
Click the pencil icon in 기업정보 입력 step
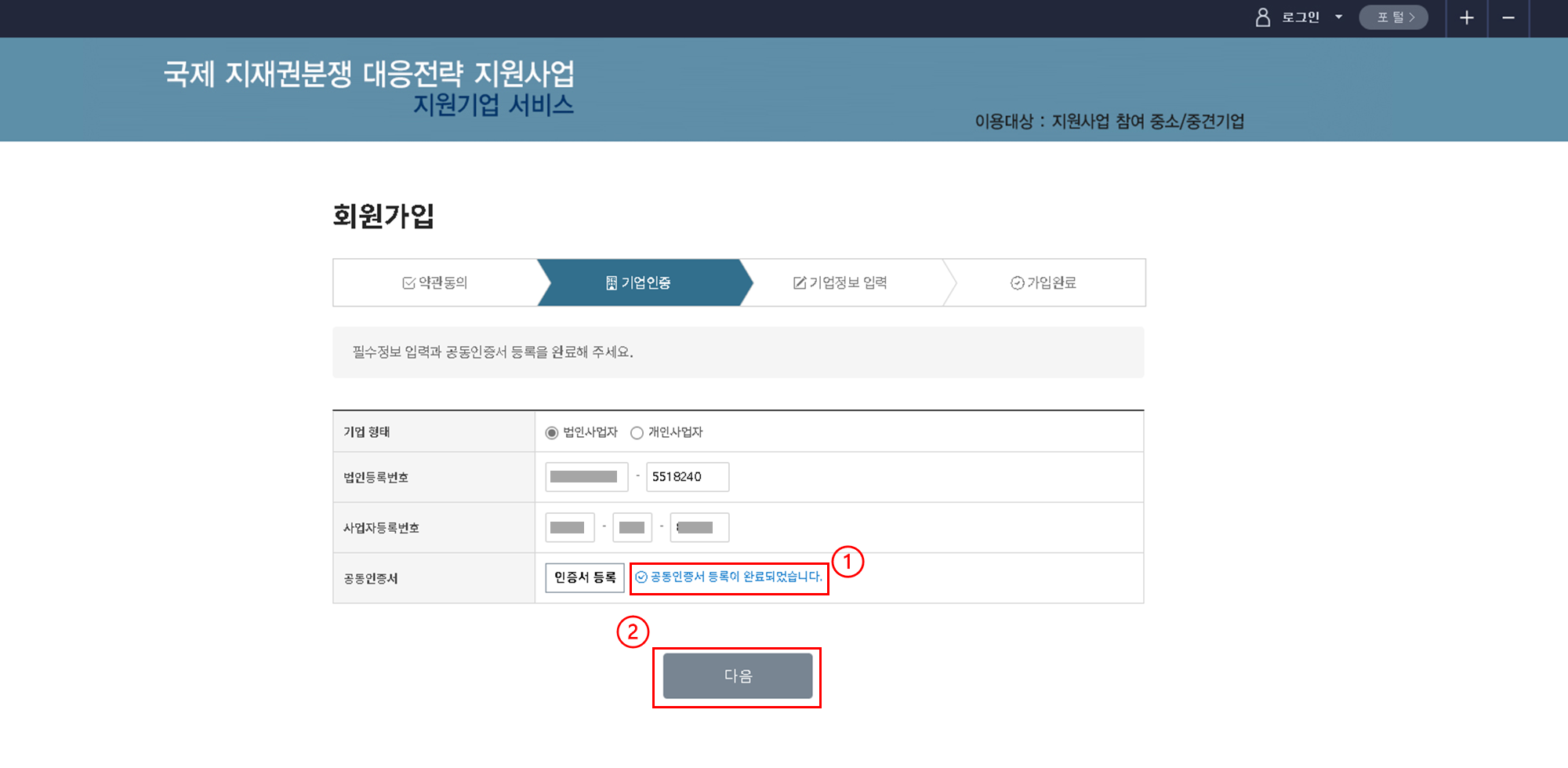799,283
